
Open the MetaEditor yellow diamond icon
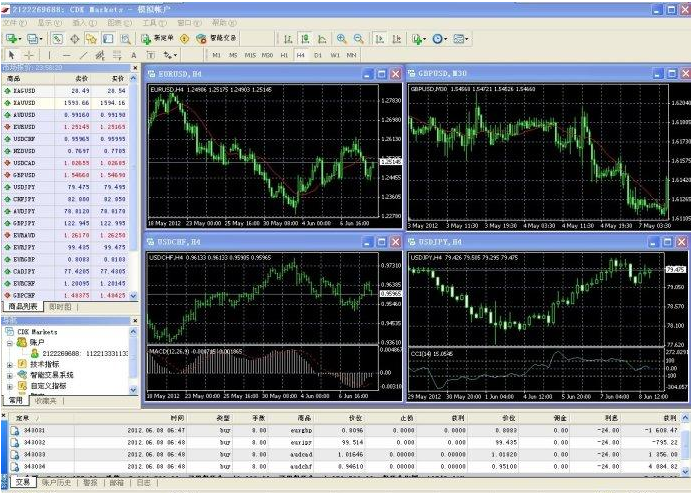(x=184, y=39)
